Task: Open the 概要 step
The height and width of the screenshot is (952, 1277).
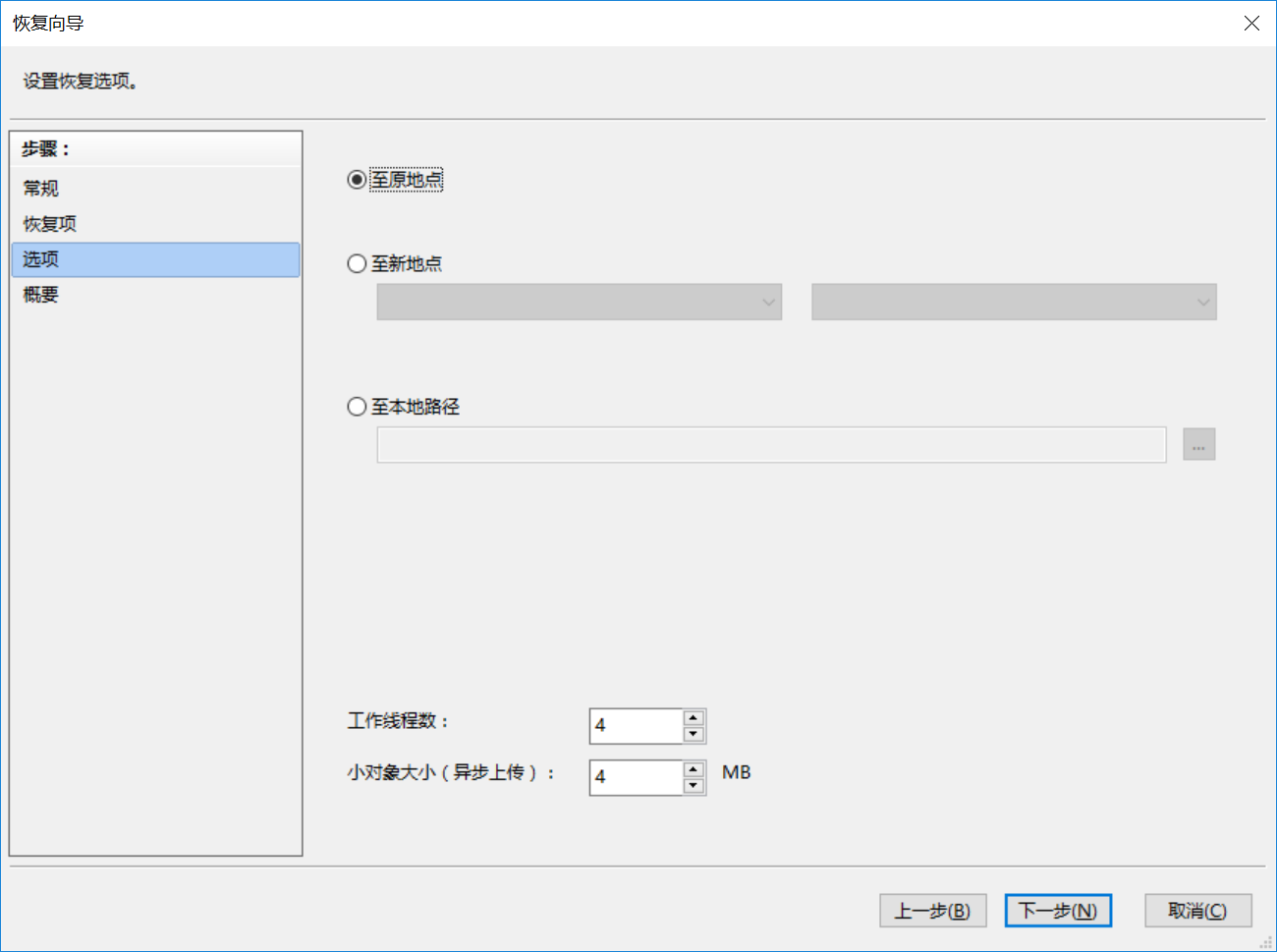Action: [x=41, y=295]
